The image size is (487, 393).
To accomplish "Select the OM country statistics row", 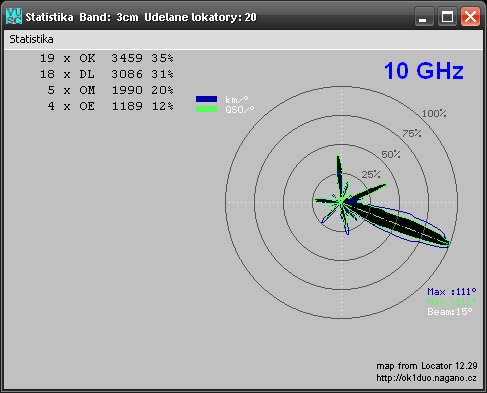I will (x=107, y=90).
